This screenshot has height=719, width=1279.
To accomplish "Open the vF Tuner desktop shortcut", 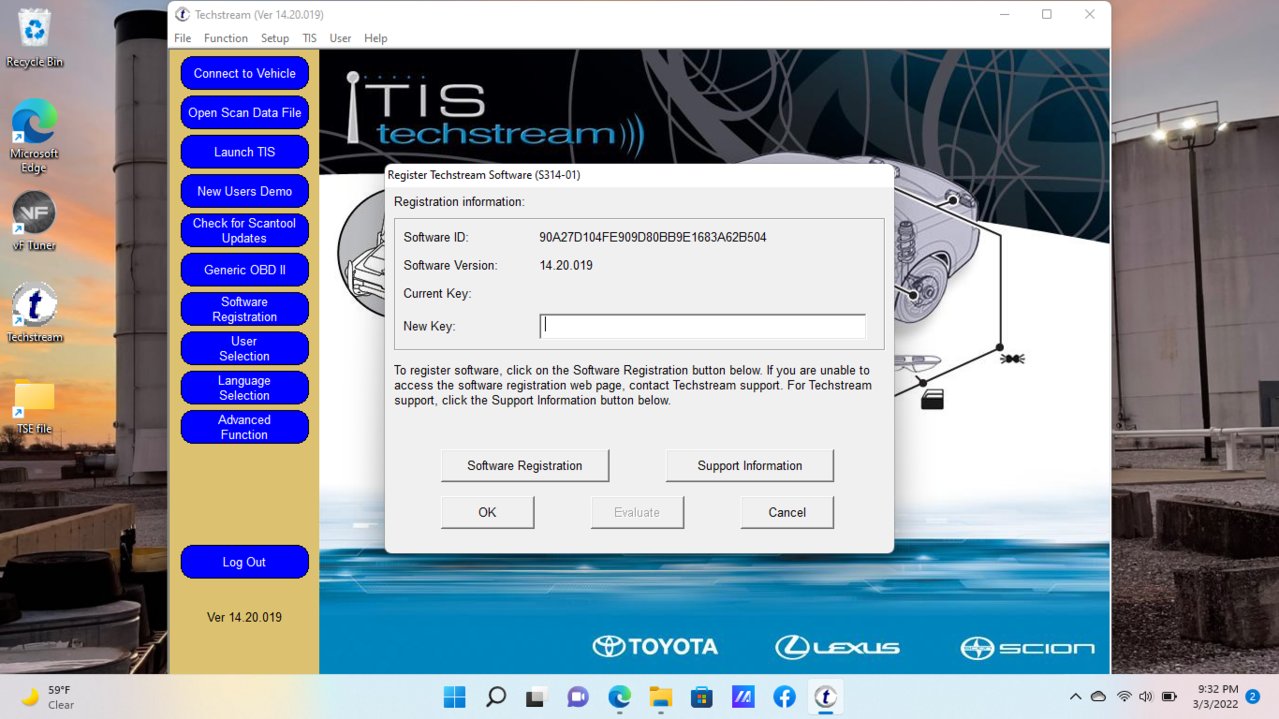I will (x=34, y=221).
